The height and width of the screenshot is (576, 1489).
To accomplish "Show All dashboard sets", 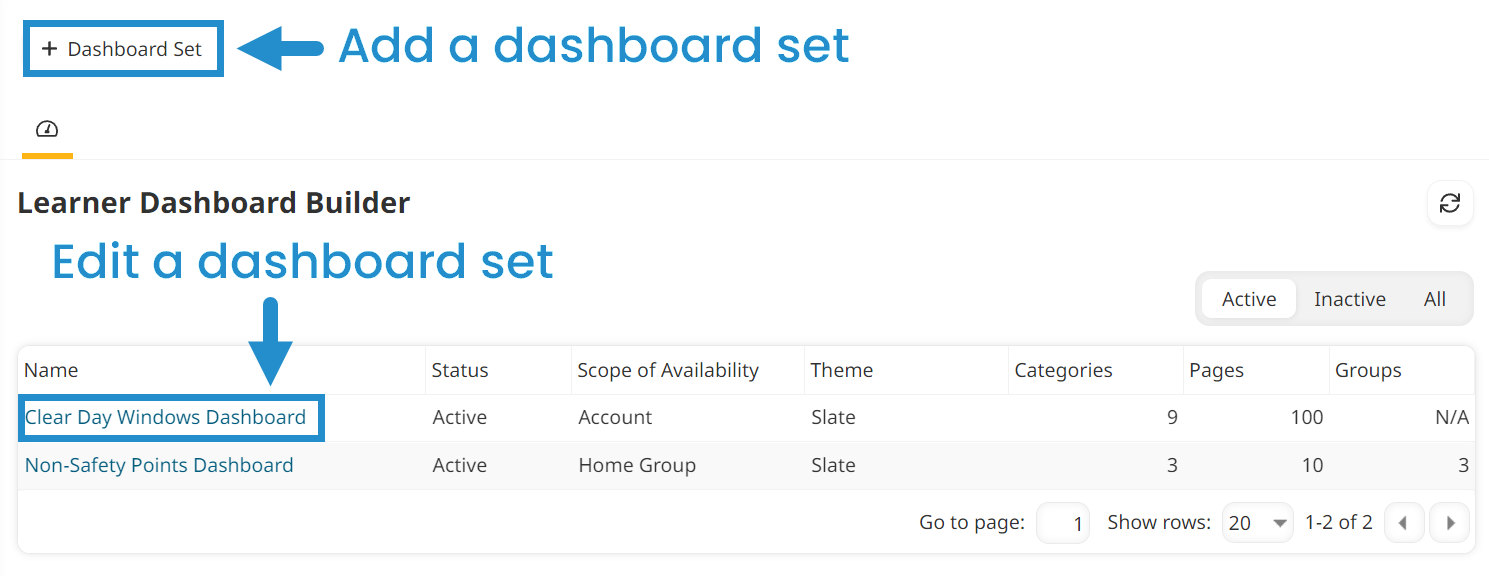I will click(x=1435, y=299).
